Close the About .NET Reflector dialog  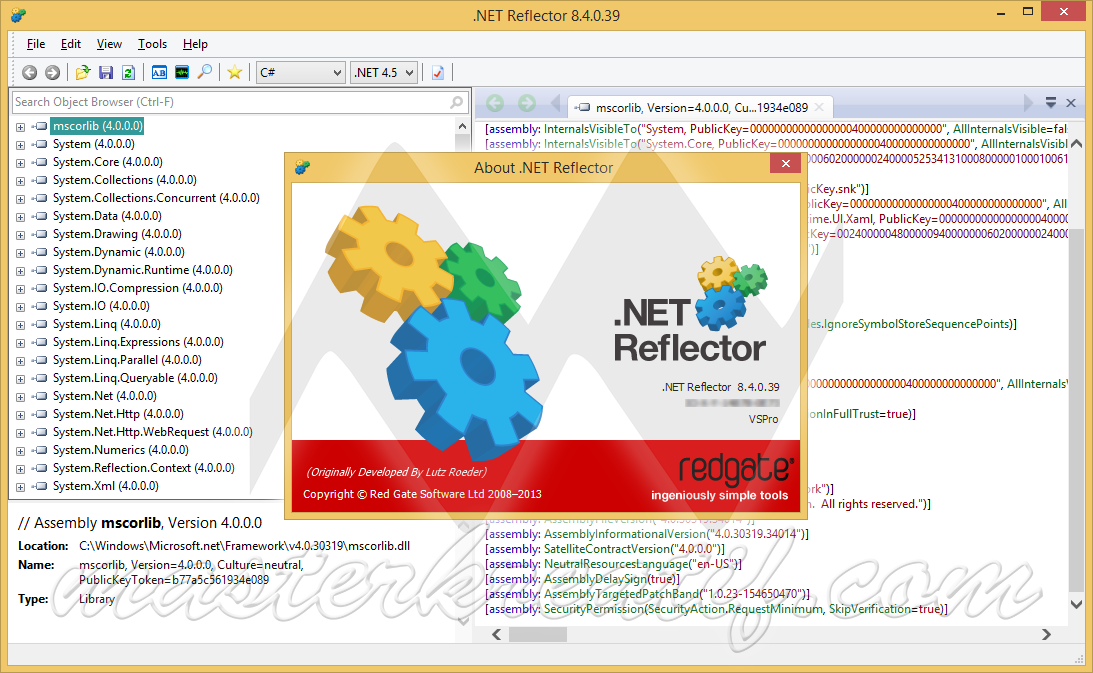[x=786, y=163]
